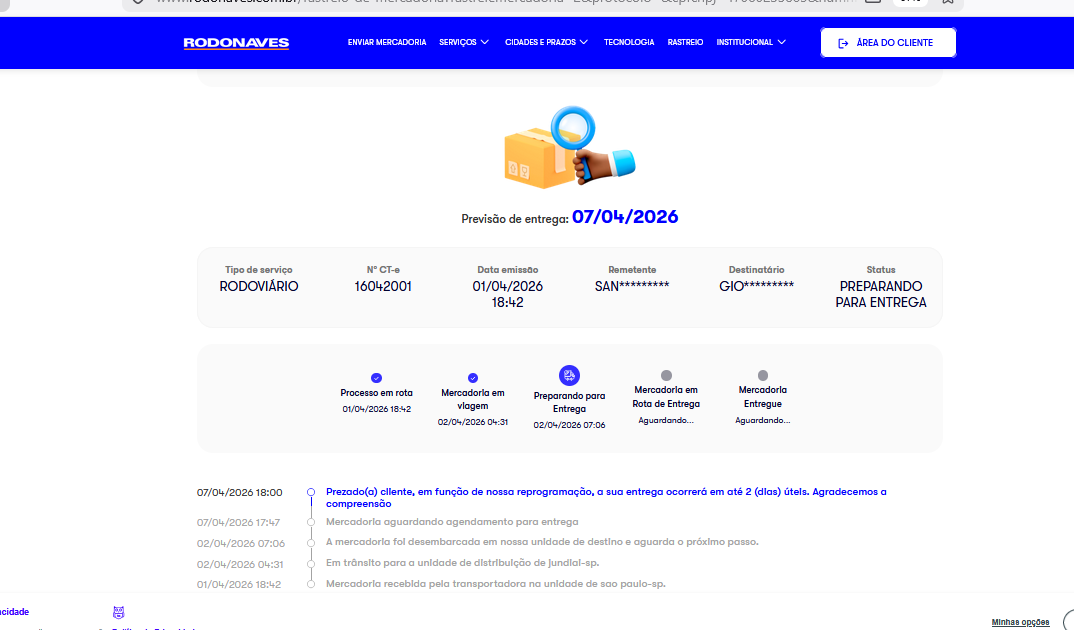1074x630 pixels.
Task: Open Minhas opções link
Action: pos(1020,622)
